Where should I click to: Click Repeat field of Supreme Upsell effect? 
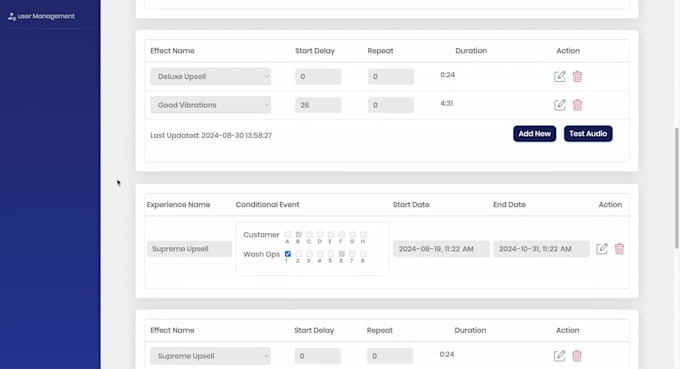click(390, 356)
